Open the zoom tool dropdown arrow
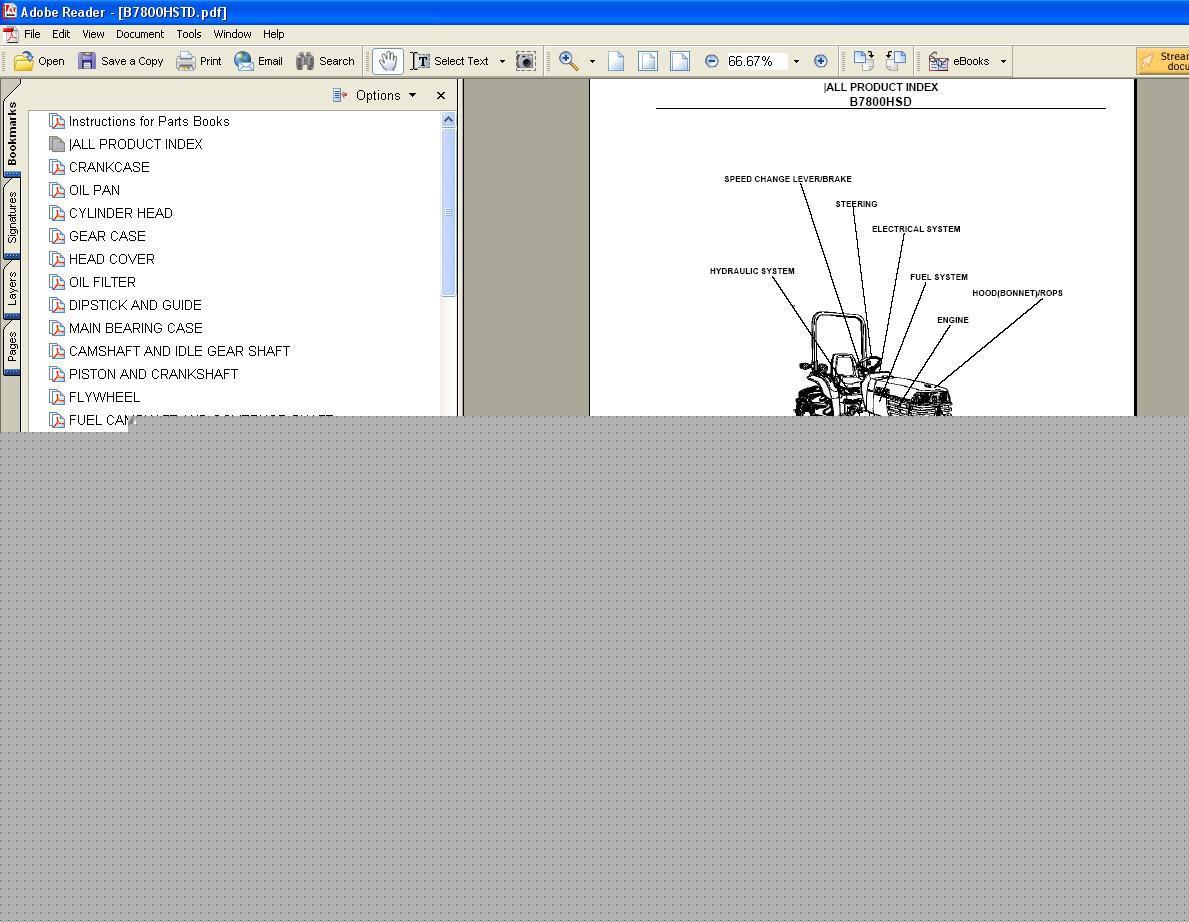Viewport: 1189px width, 922px height. point(592,61)
